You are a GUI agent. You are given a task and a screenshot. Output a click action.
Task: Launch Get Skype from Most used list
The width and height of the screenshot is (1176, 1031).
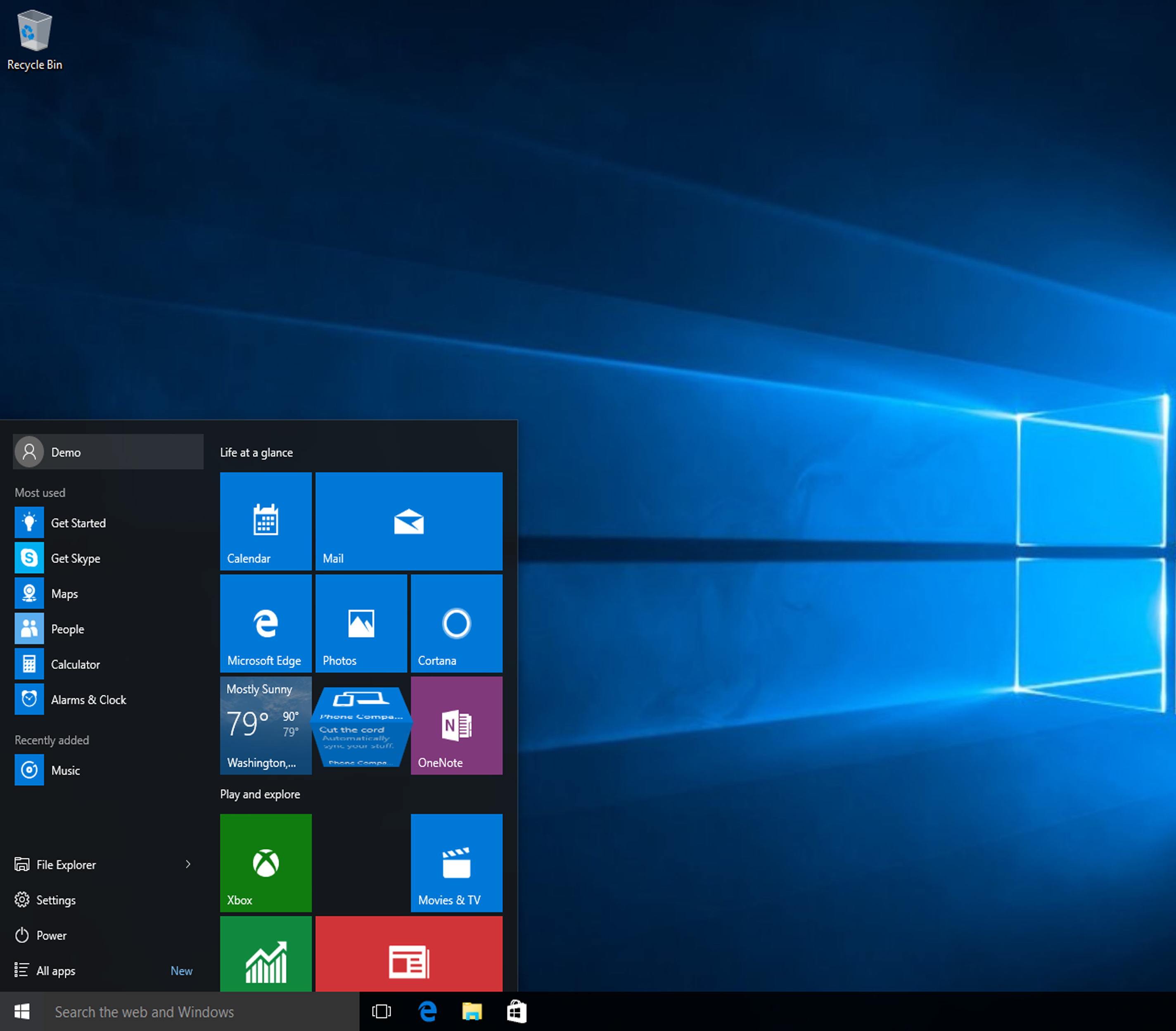[x=108, y=558]
